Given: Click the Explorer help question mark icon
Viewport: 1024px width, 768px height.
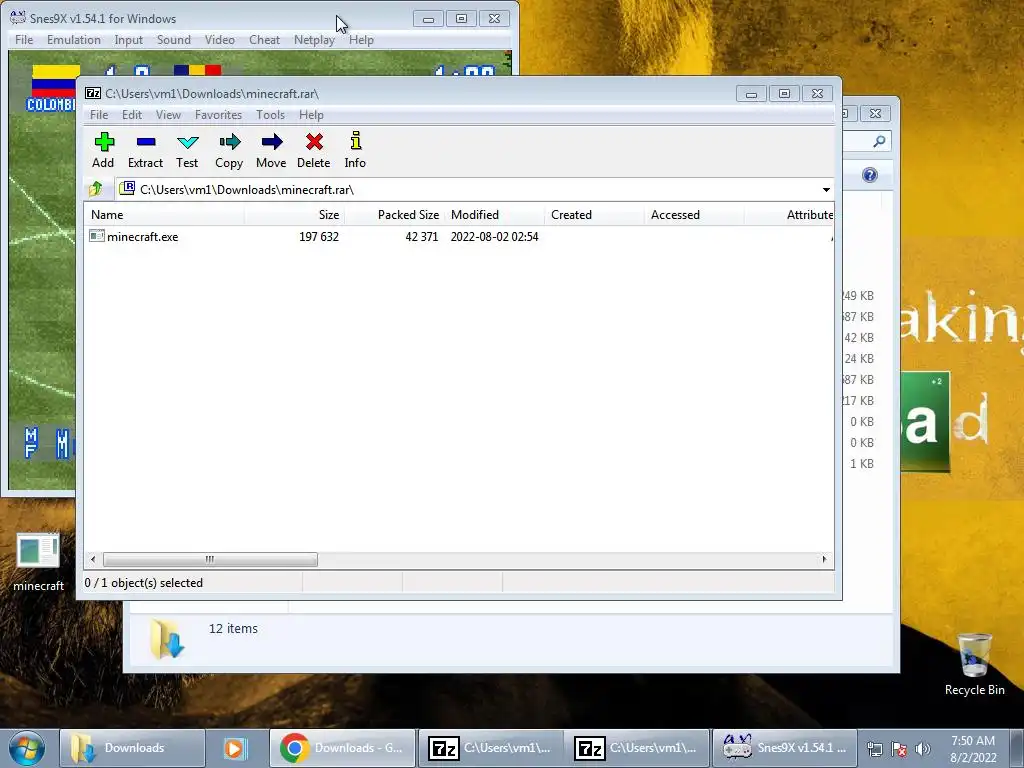Looking at the screenshot, I should (x=869, y=175).
